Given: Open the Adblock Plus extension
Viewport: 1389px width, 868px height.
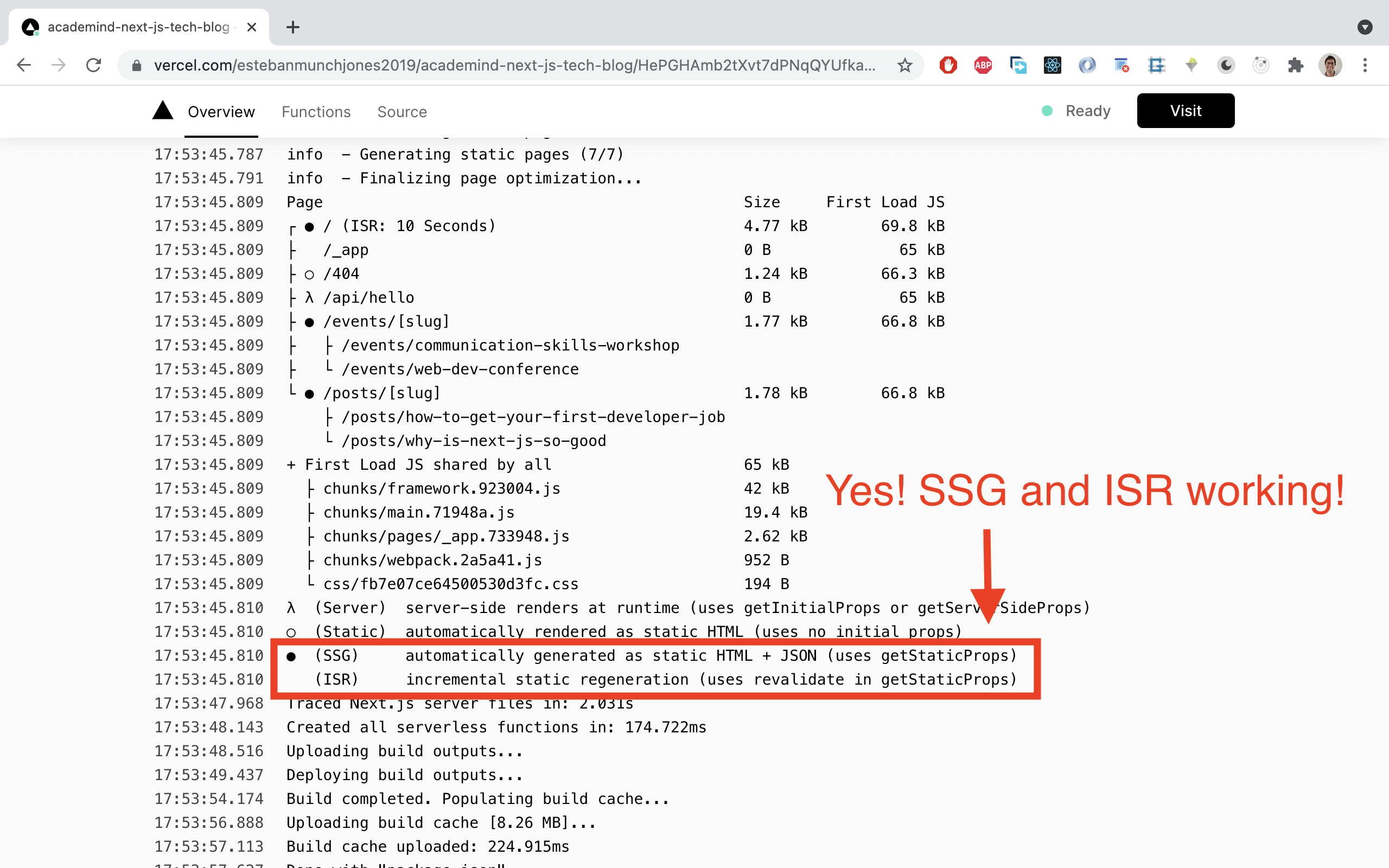Looking at the screenshot, I should [x=982, y=65].
